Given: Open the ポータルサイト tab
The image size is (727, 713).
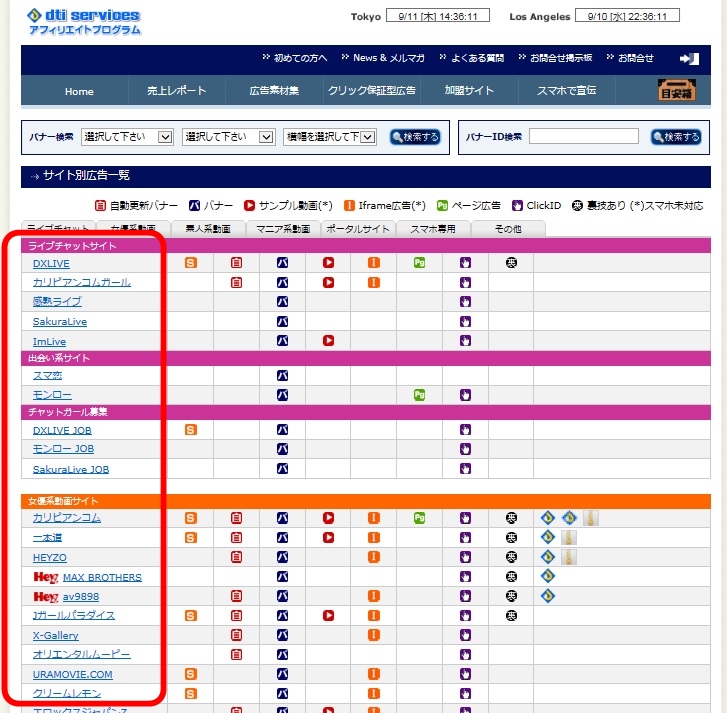Looking at the screenshot, I should pos(358,229).
